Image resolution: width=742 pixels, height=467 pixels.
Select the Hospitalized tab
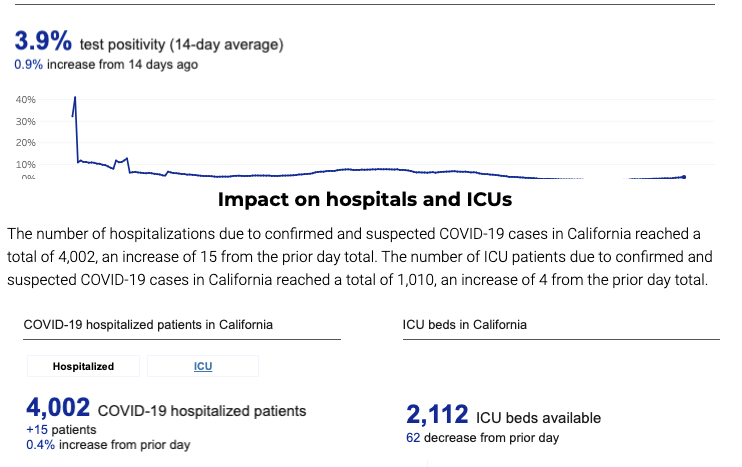point(83,367)
